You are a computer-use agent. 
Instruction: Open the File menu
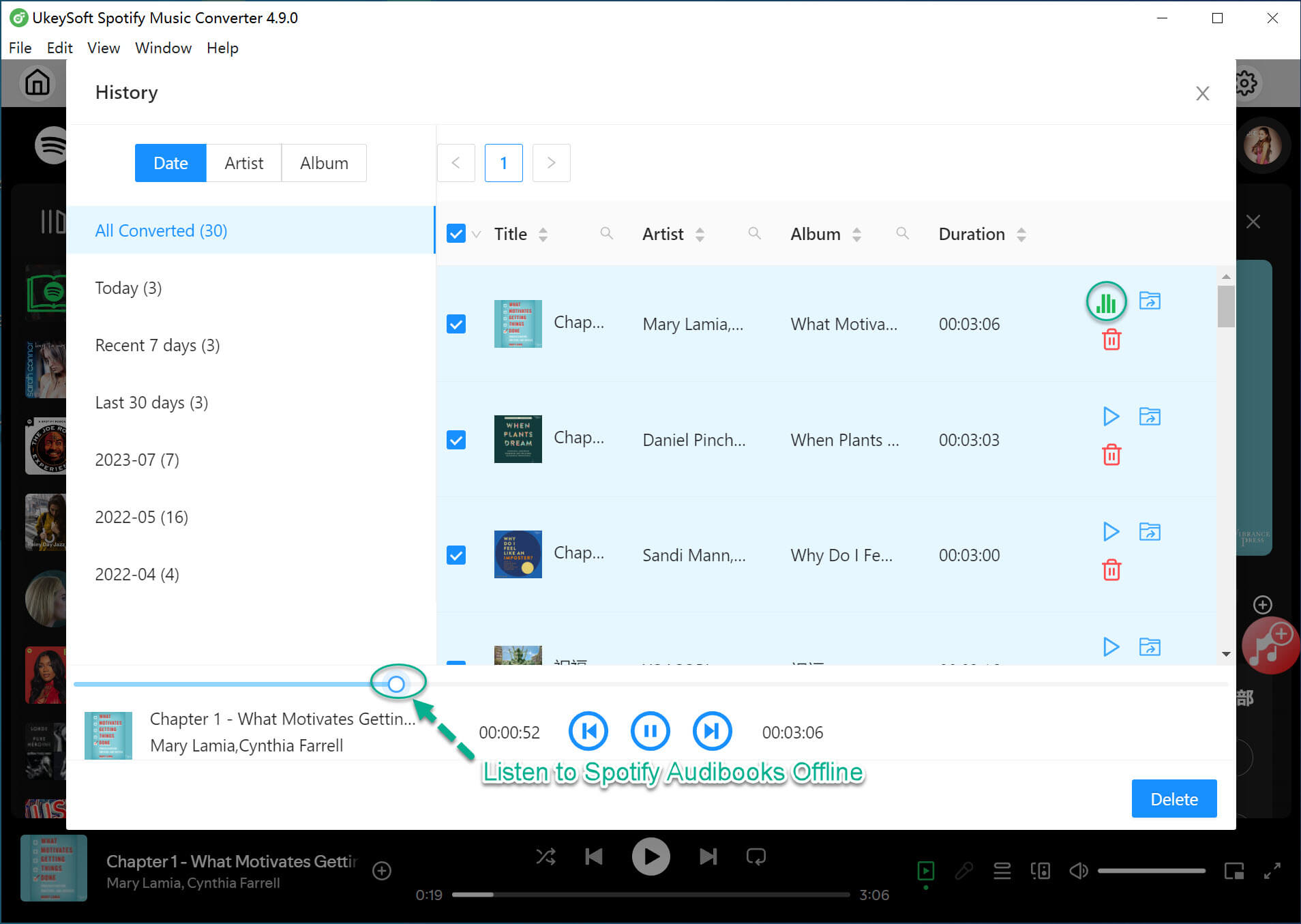(20, 48)
